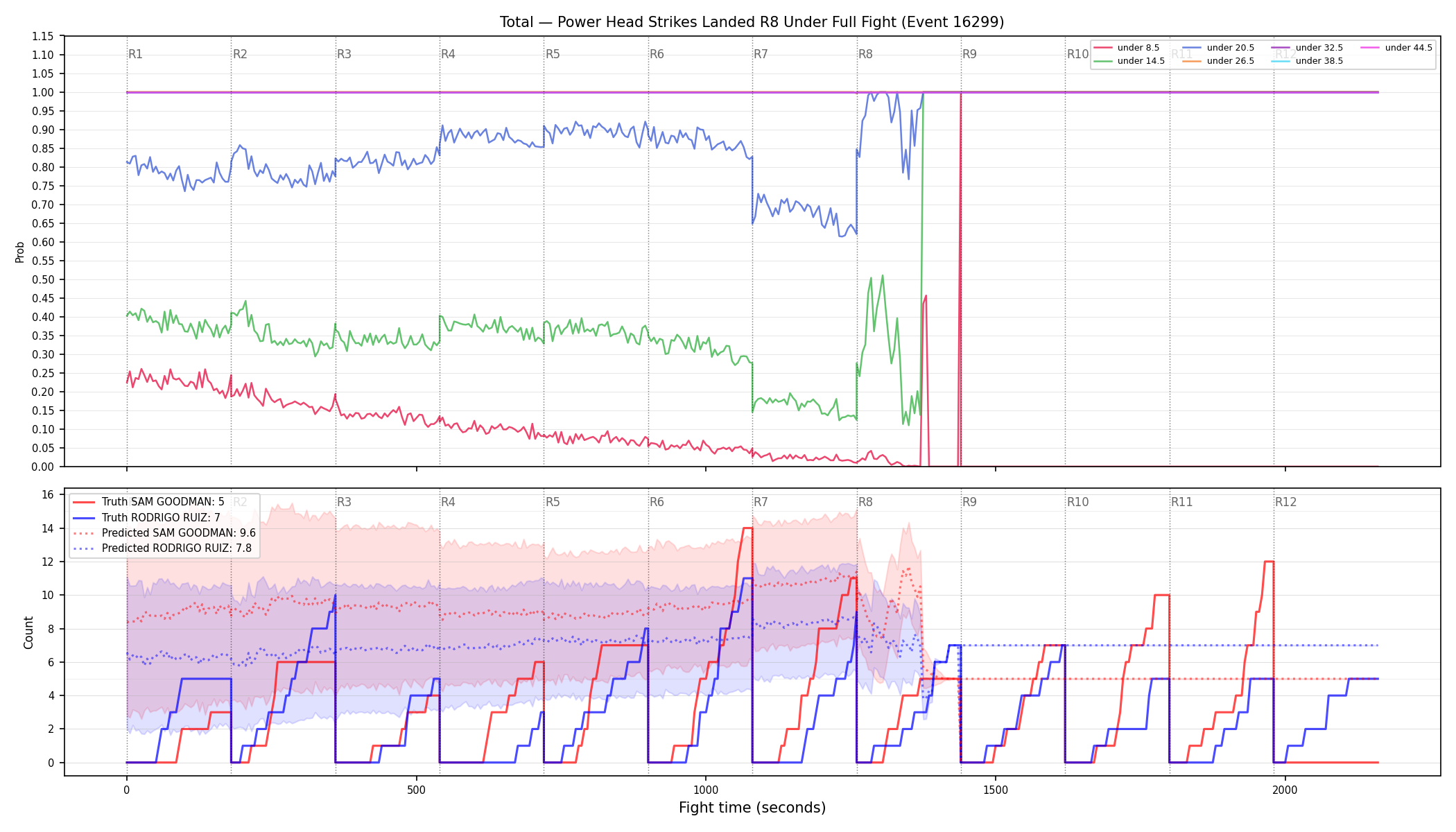The image size is (1456, 832).
Task: Click R3 round marker in probability chart
Action: [344, 54]
